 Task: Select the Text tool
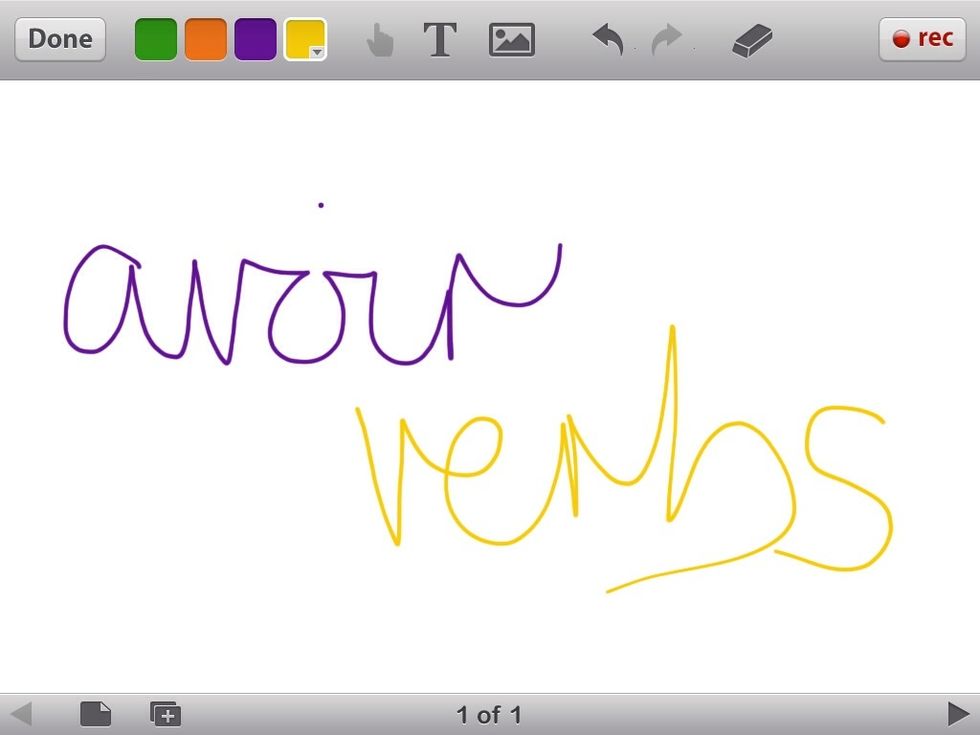440,40
